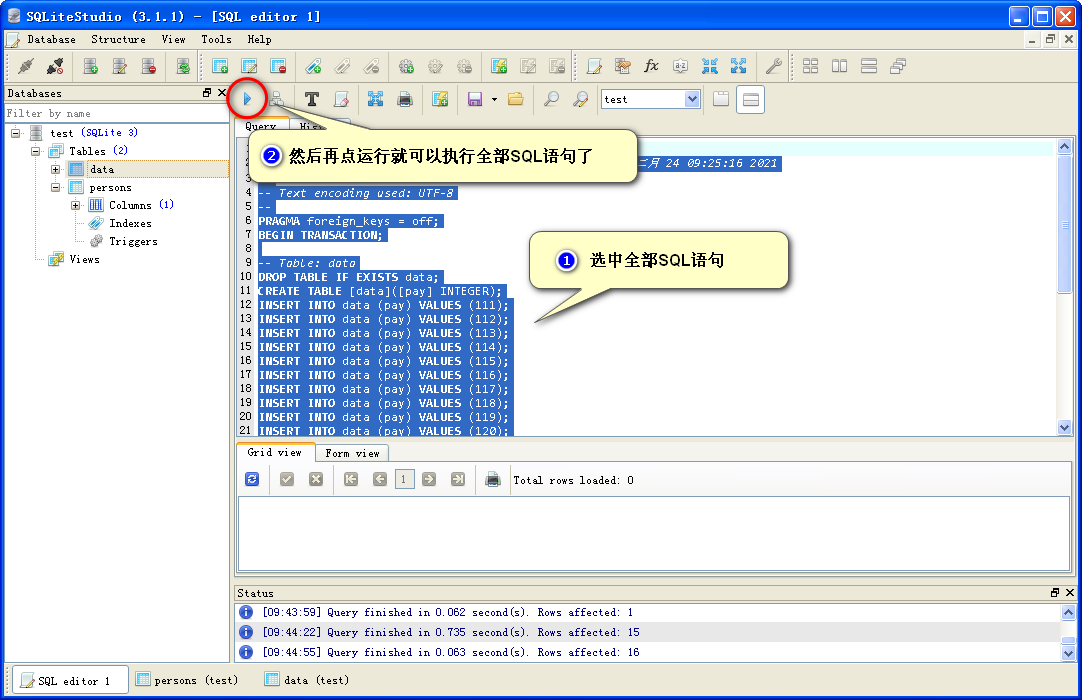Click the Connect to database plug icon

26,66
